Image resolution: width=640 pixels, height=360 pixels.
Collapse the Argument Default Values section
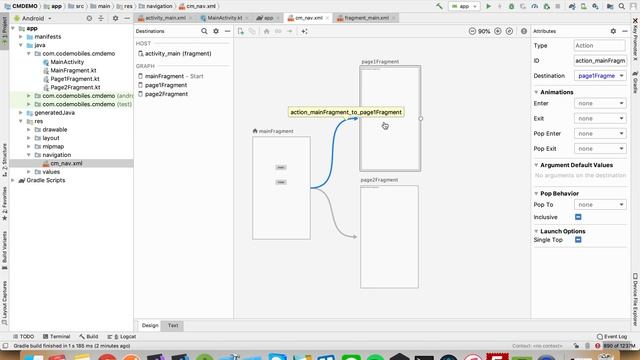click(x=536, y=165)
